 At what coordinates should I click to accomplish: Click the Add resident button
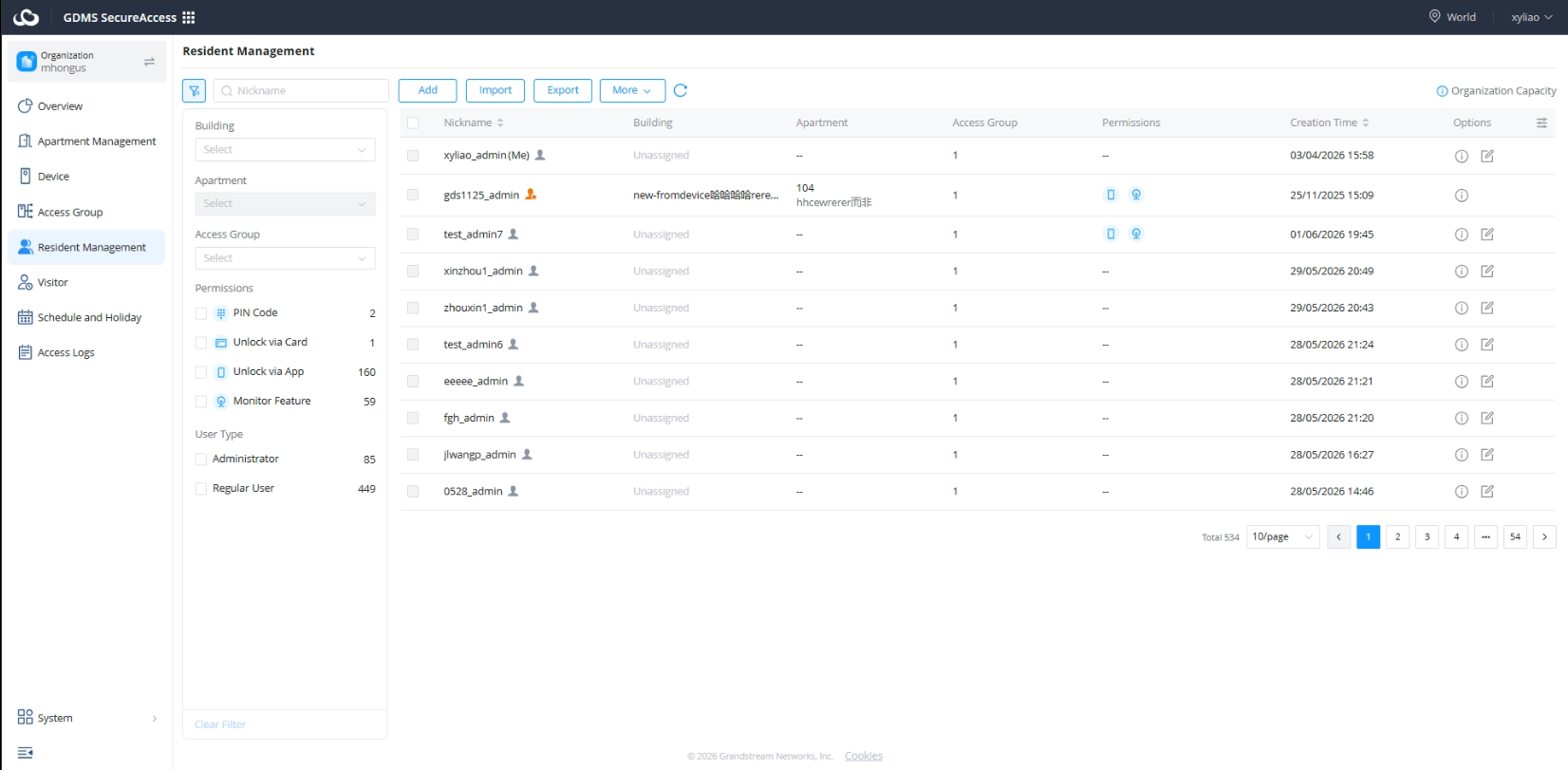428,90
